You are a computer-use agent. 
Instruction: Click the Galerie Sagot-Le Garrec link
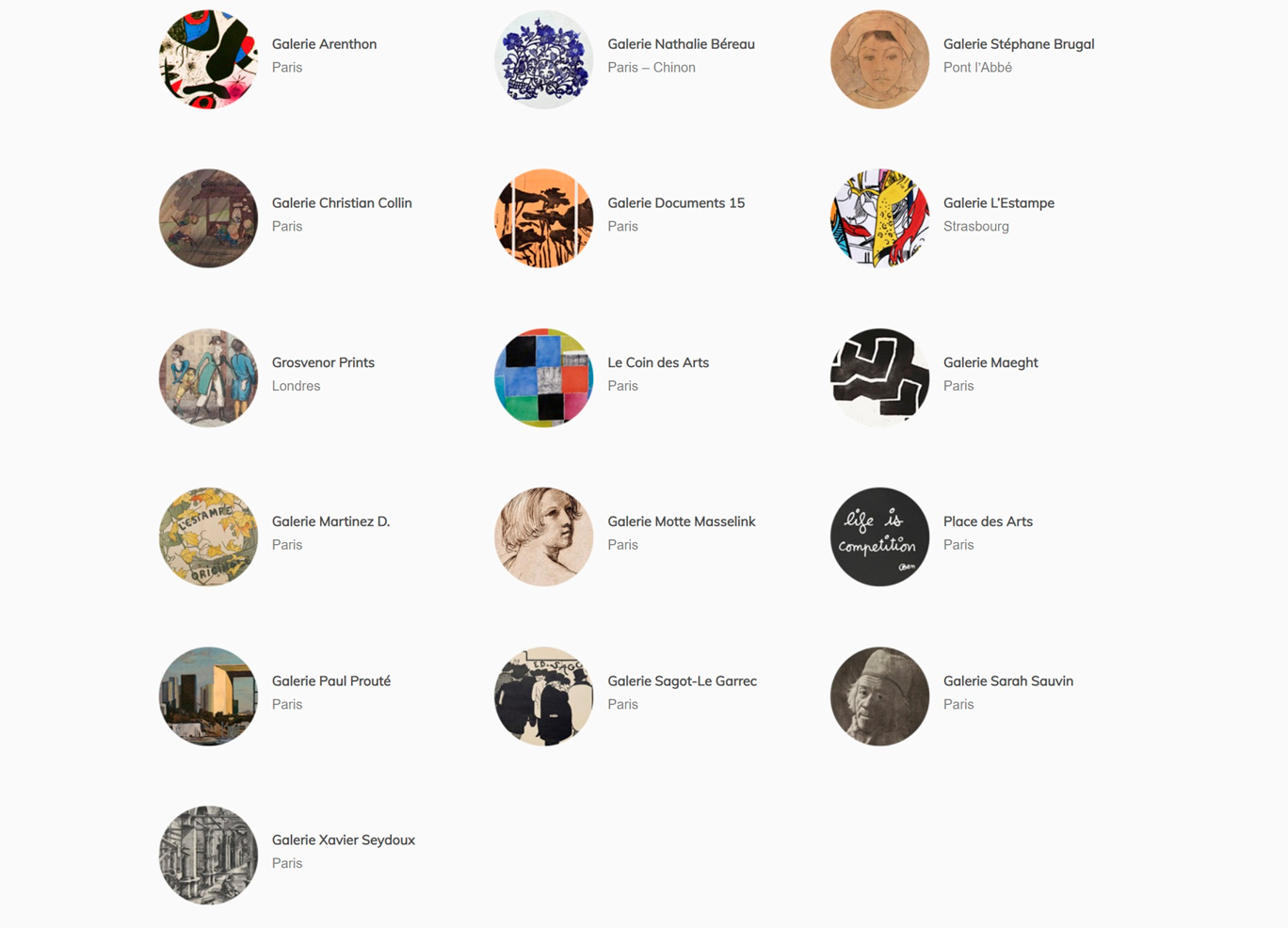(683, 680)
